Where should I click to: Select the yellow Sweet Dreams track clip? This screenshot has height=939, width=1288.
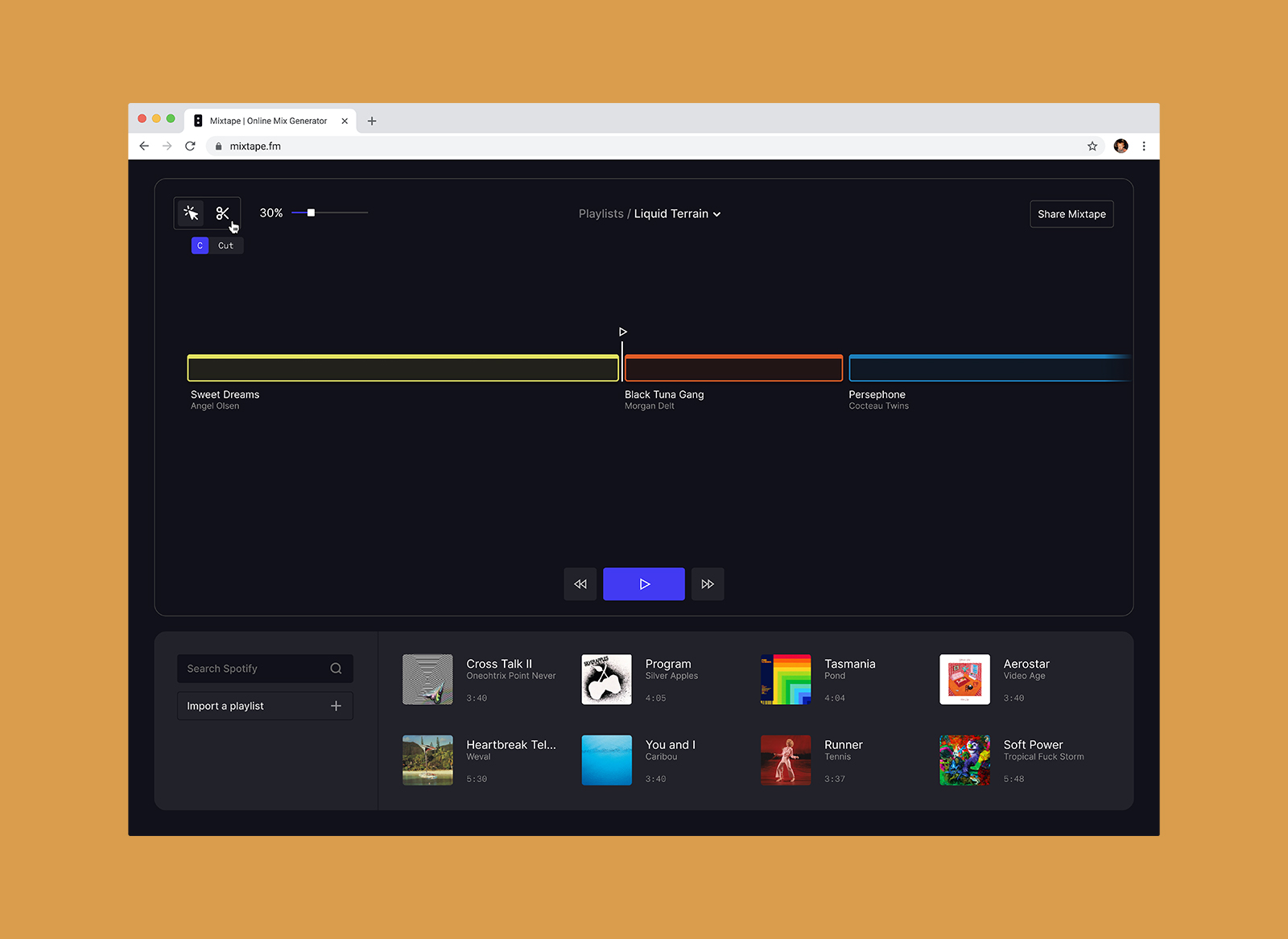(x=403, y=368)
